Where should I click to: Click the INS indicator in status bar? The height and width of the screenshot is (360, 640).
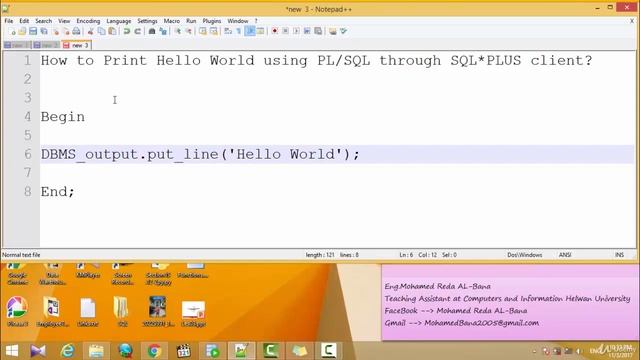tap(619, 255)
